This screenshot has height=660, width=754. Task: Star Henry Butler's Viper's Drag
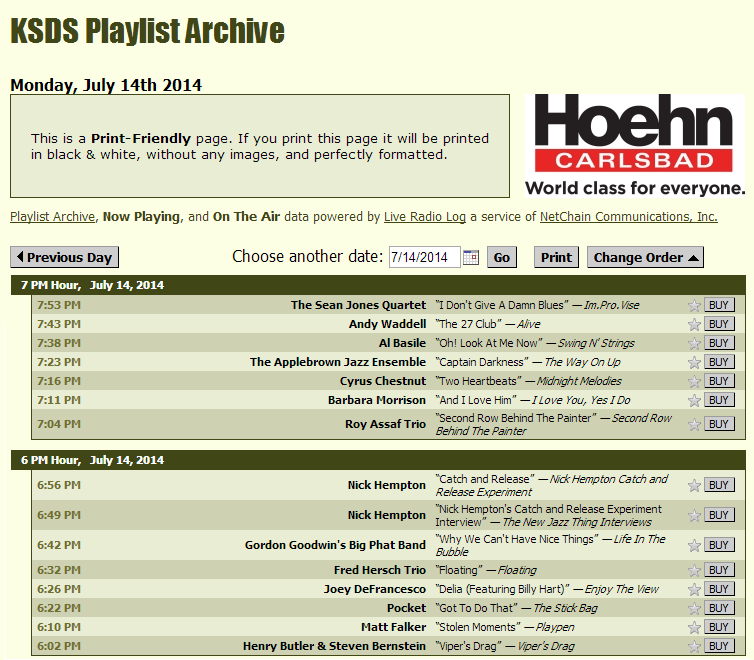tap(694, 647)
